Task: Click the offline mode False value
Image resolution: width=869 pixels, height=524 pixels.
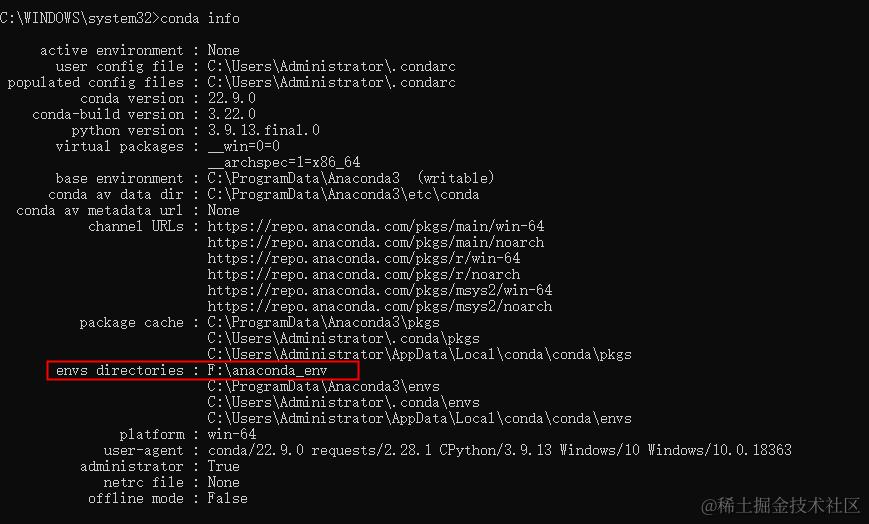Action: [x=227, y=498]
